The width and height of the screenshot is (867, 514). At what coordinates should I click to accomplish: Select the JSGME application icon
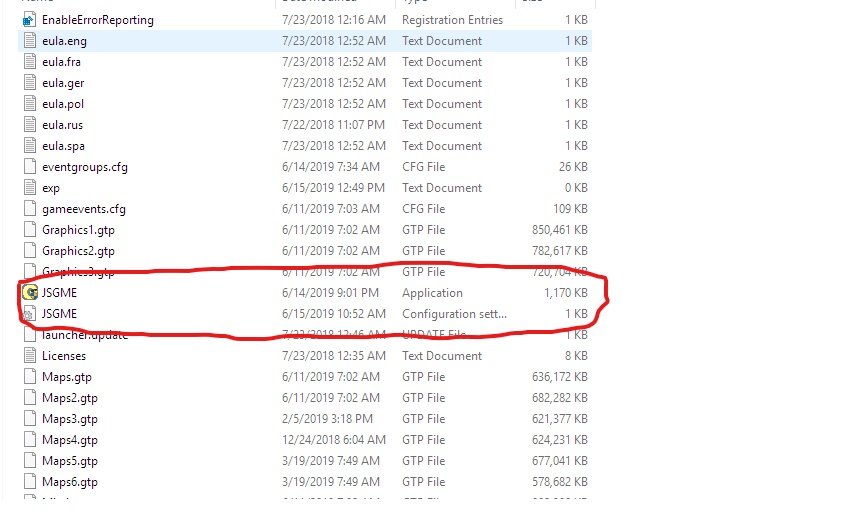[29, 293]
